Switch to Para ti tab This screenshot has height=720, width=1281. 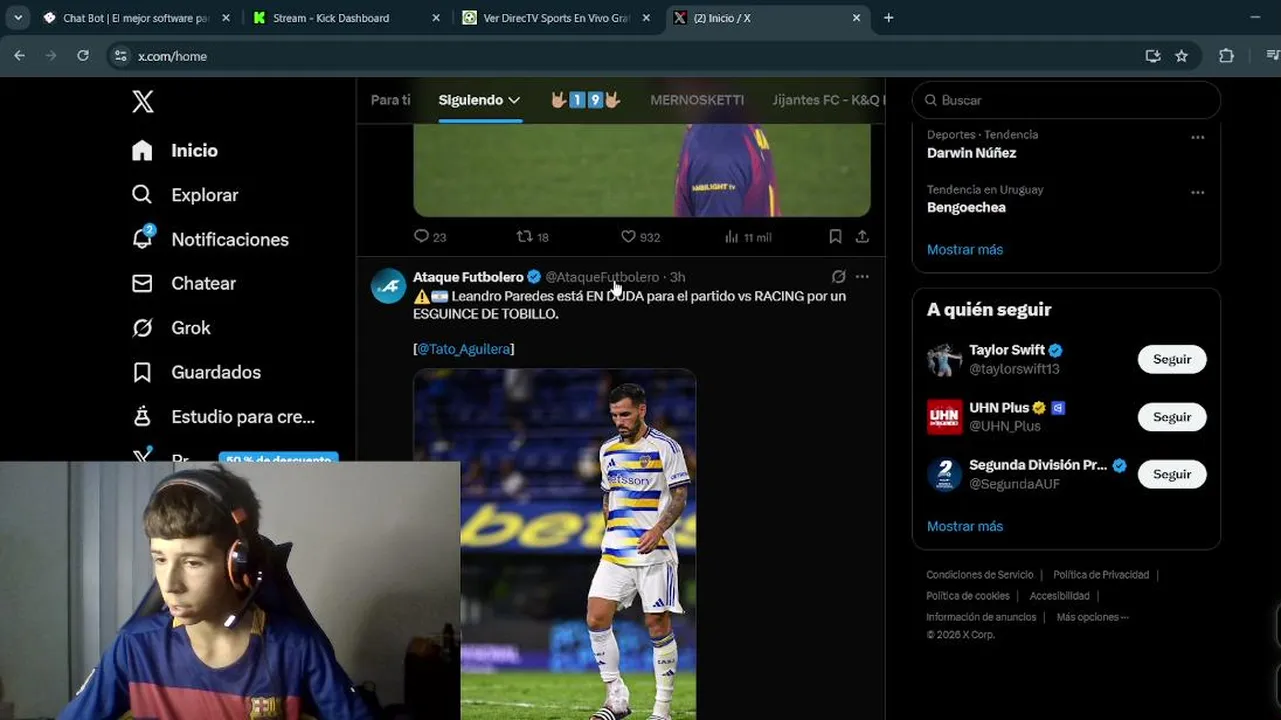coord(390,100)
